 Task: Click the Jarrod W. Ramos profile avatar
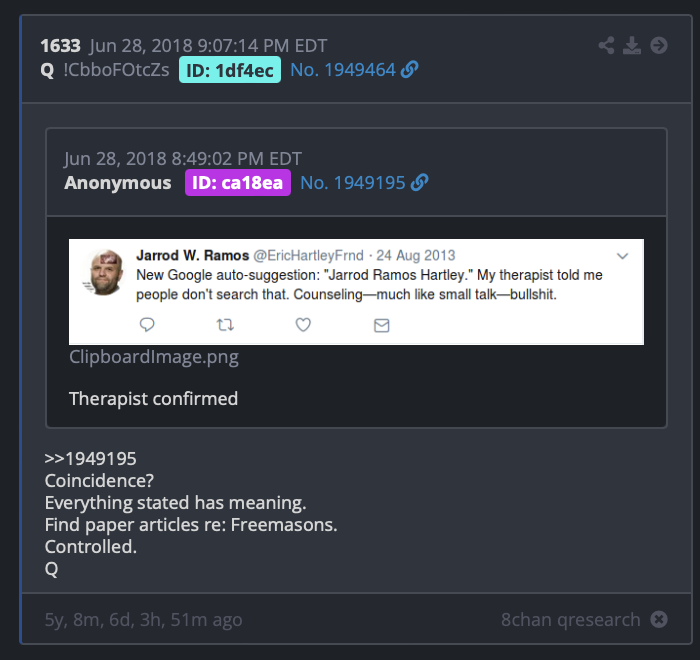104,272
